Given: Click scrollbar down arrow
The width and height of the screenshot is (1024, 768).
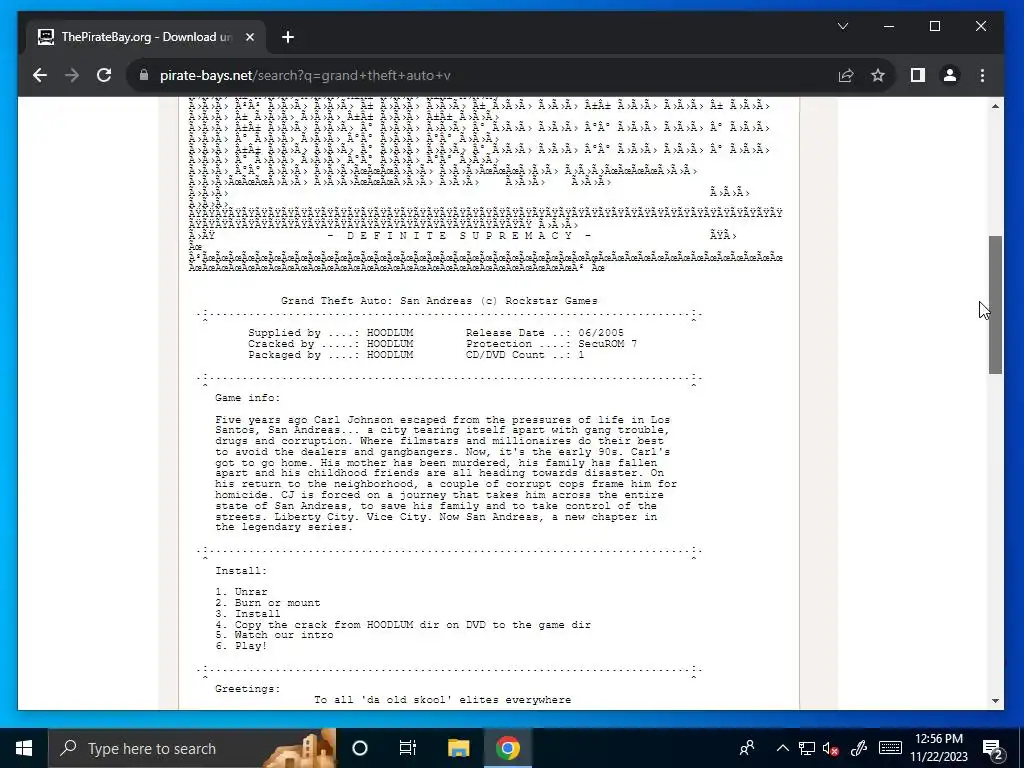Looking at the screenshot, I should point(995,701).
